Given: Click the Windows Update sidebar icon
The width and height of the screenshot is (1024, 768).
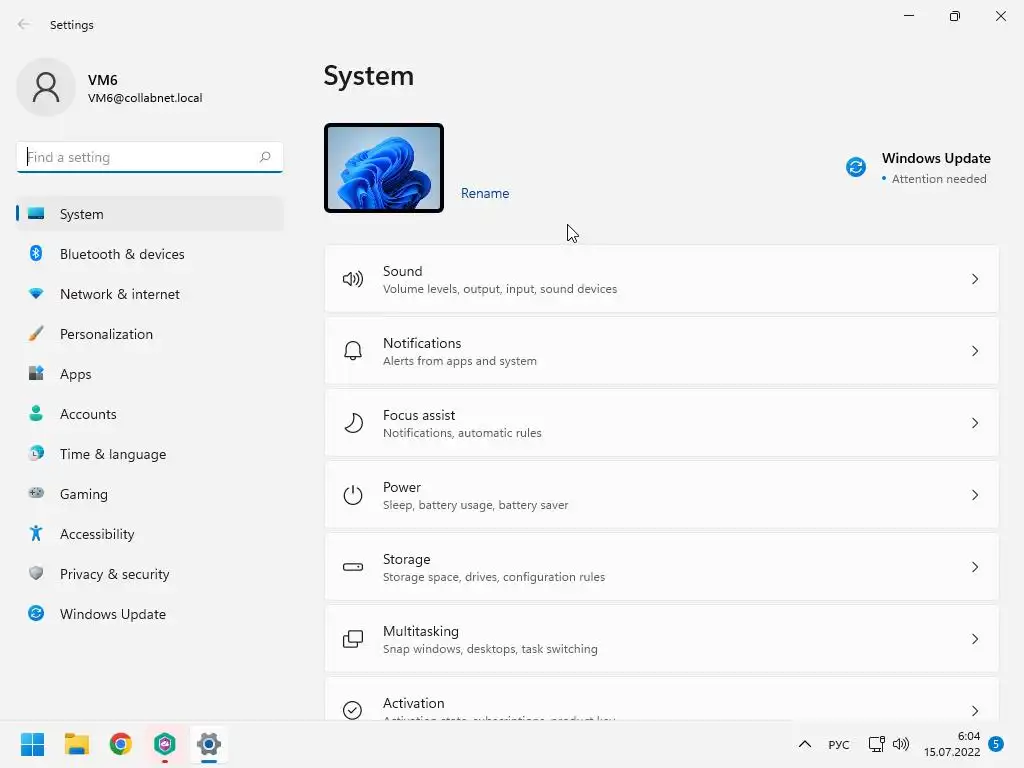Looking at the screenshot, I should pos(36,613).
